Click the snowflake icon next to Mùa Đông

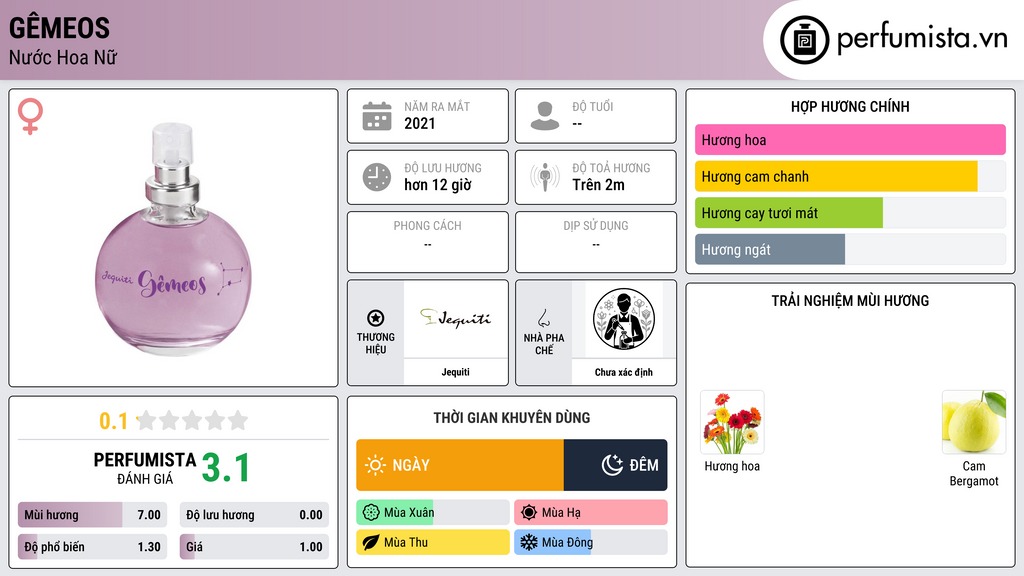529,542
